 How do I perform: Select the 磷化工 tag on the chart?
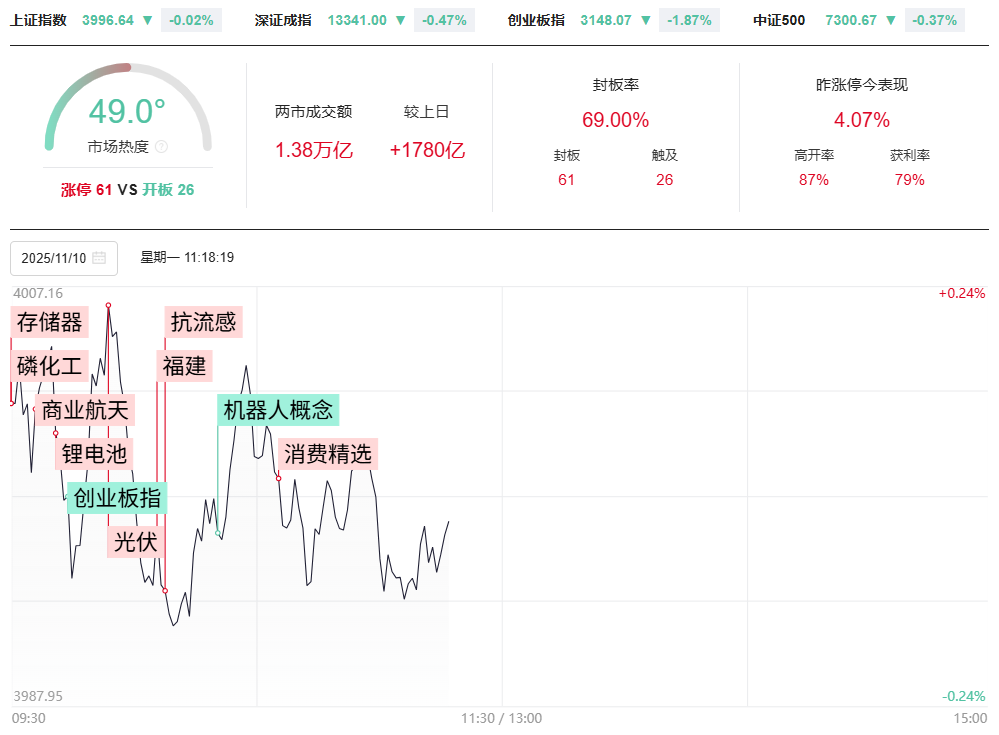pyautogui.click(x=50, y=365)
